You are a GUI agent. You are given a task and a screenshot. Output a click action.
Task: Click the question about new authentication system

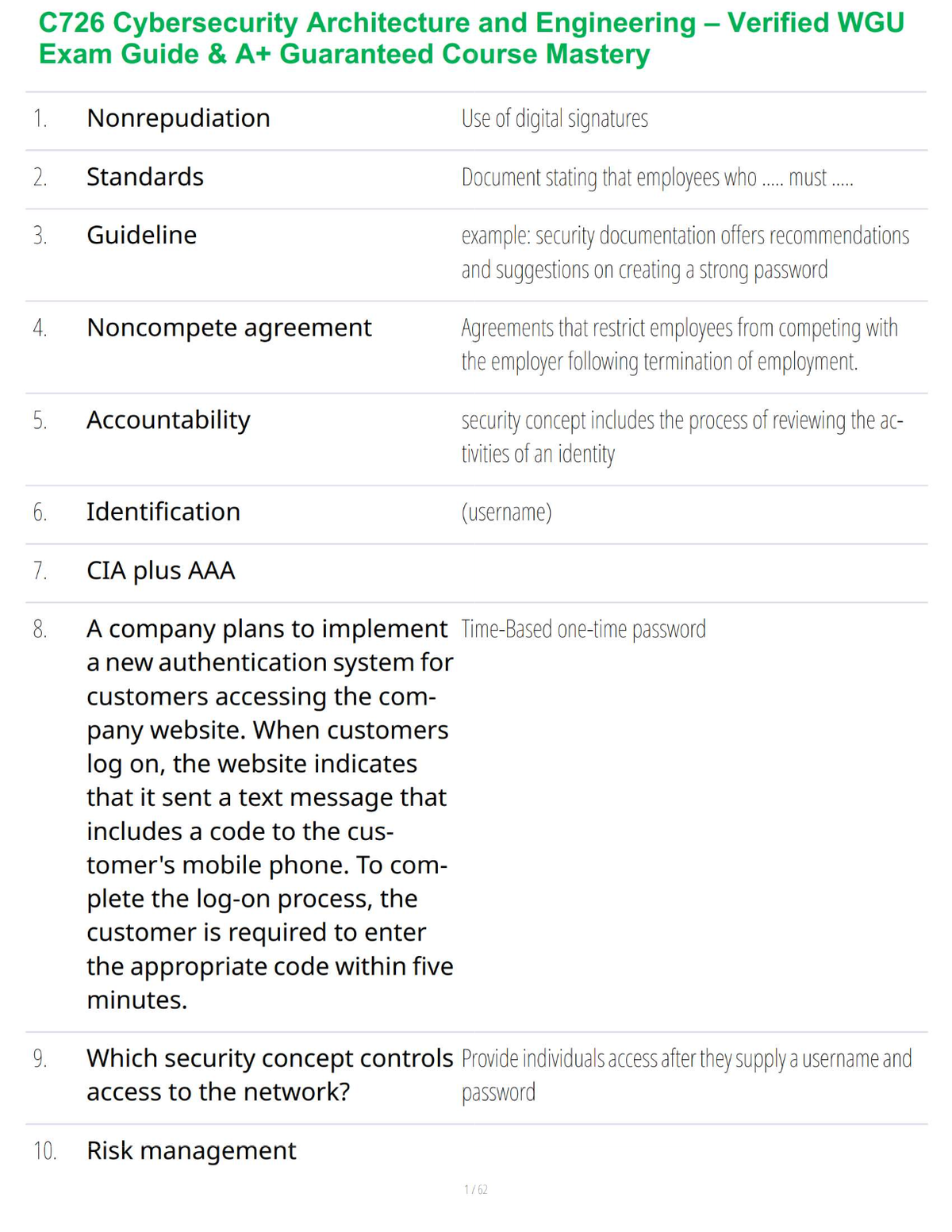point(270,814)
